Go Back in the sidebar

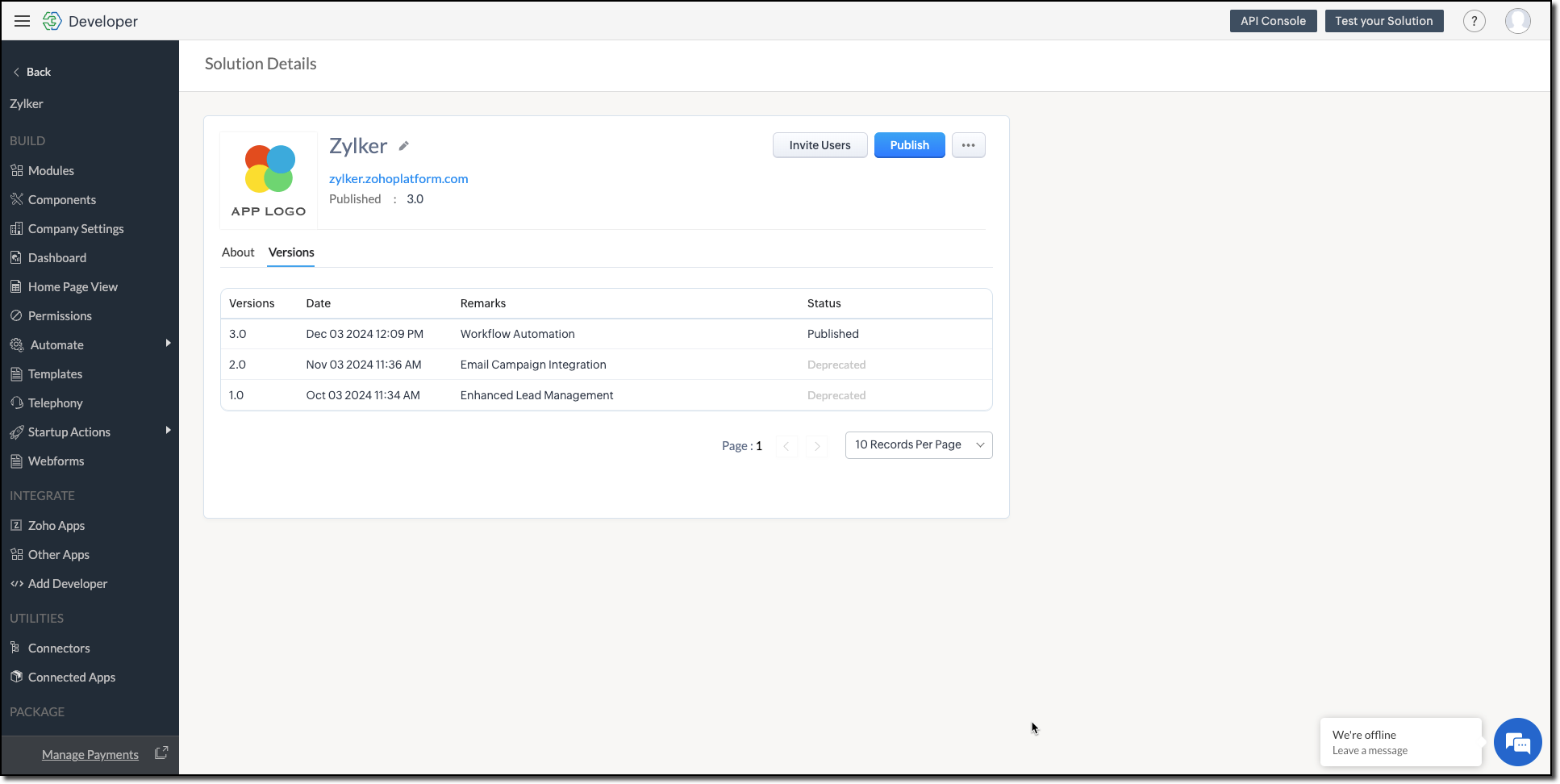[32, 72]
